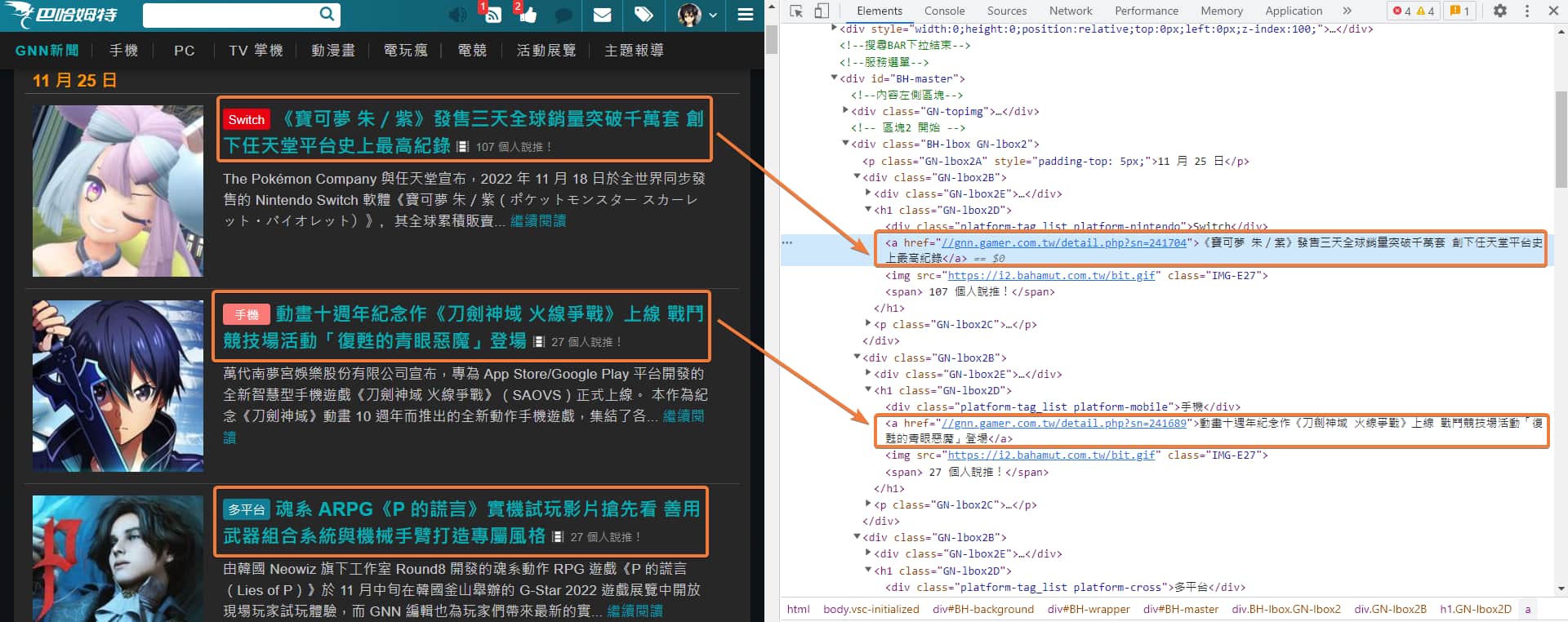Click the issues counter badge
This screenshot has height=622, width=1568.
(1460, 11)
